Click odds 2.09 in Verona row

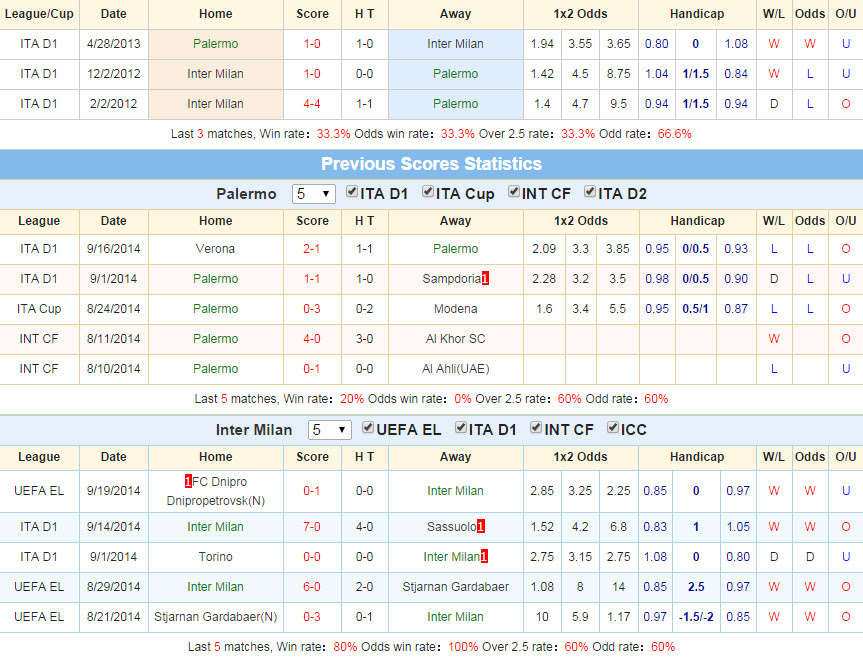click(x=544, y=249)
